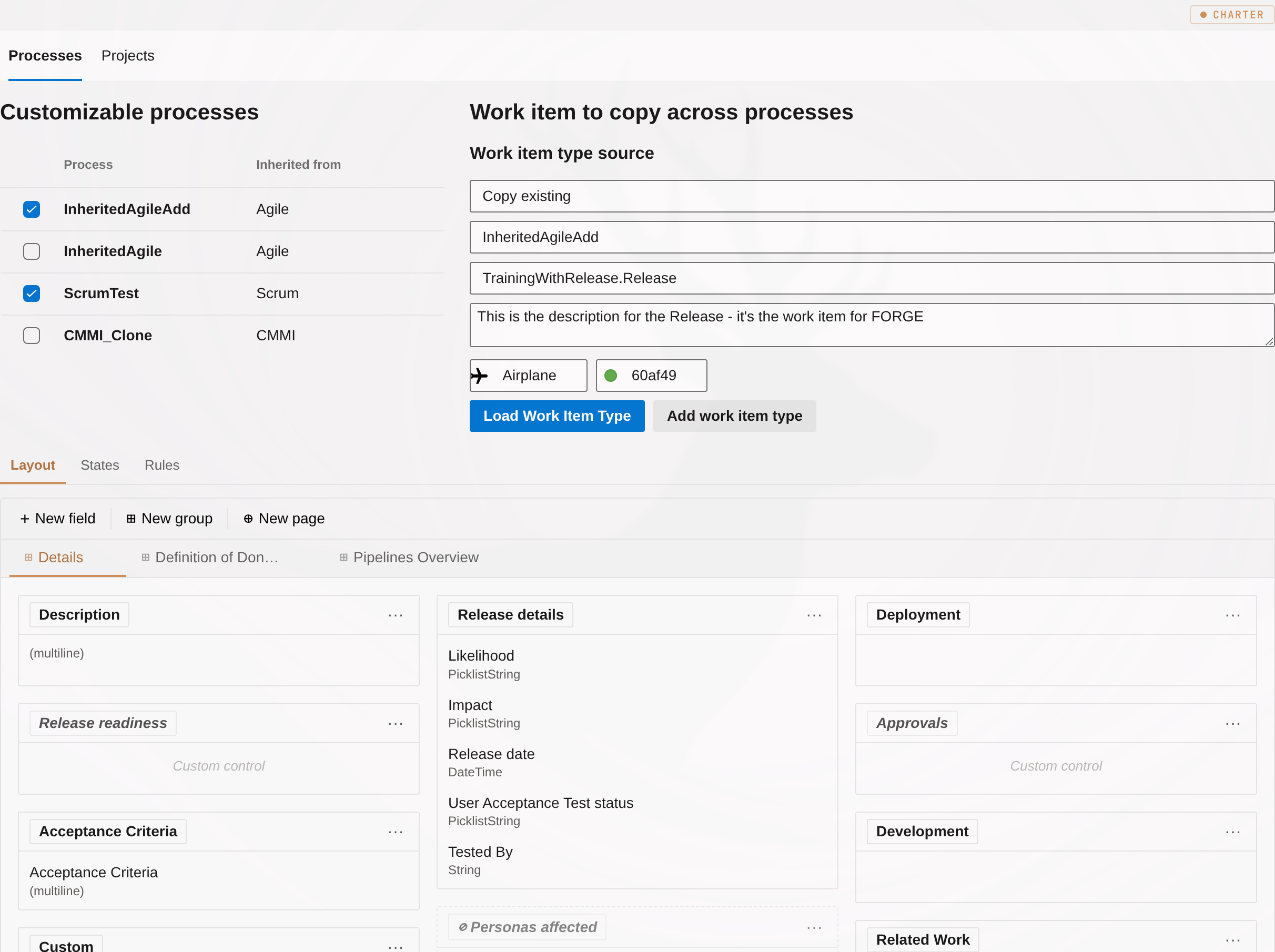Open the Acceptance Criteria group ellipsis menu
1275x952 pixels.
click(396, 832)
